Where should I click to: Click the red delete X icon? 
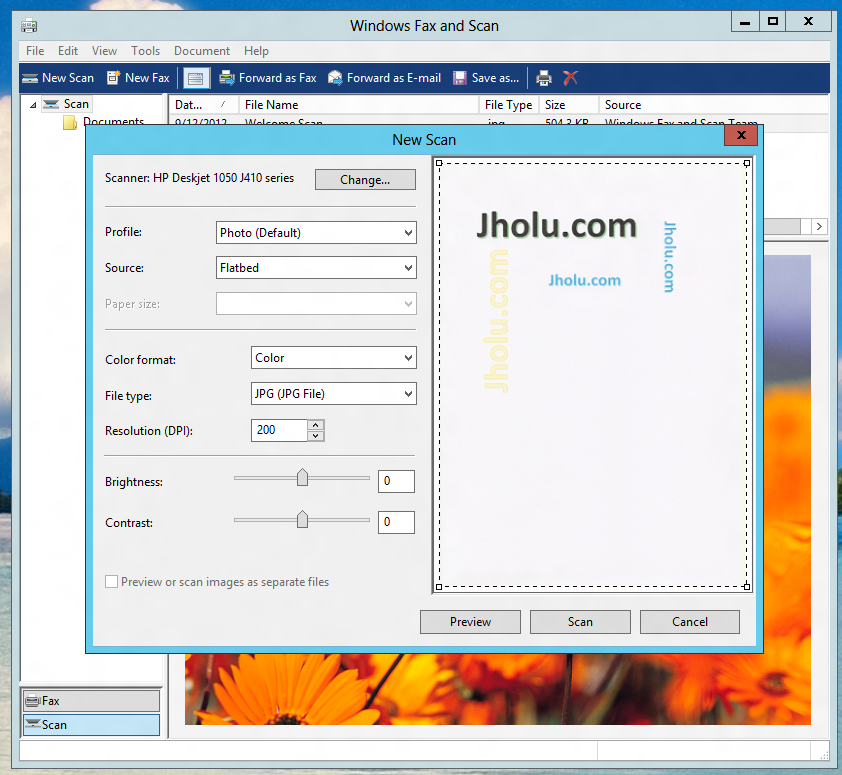point(570,78)
